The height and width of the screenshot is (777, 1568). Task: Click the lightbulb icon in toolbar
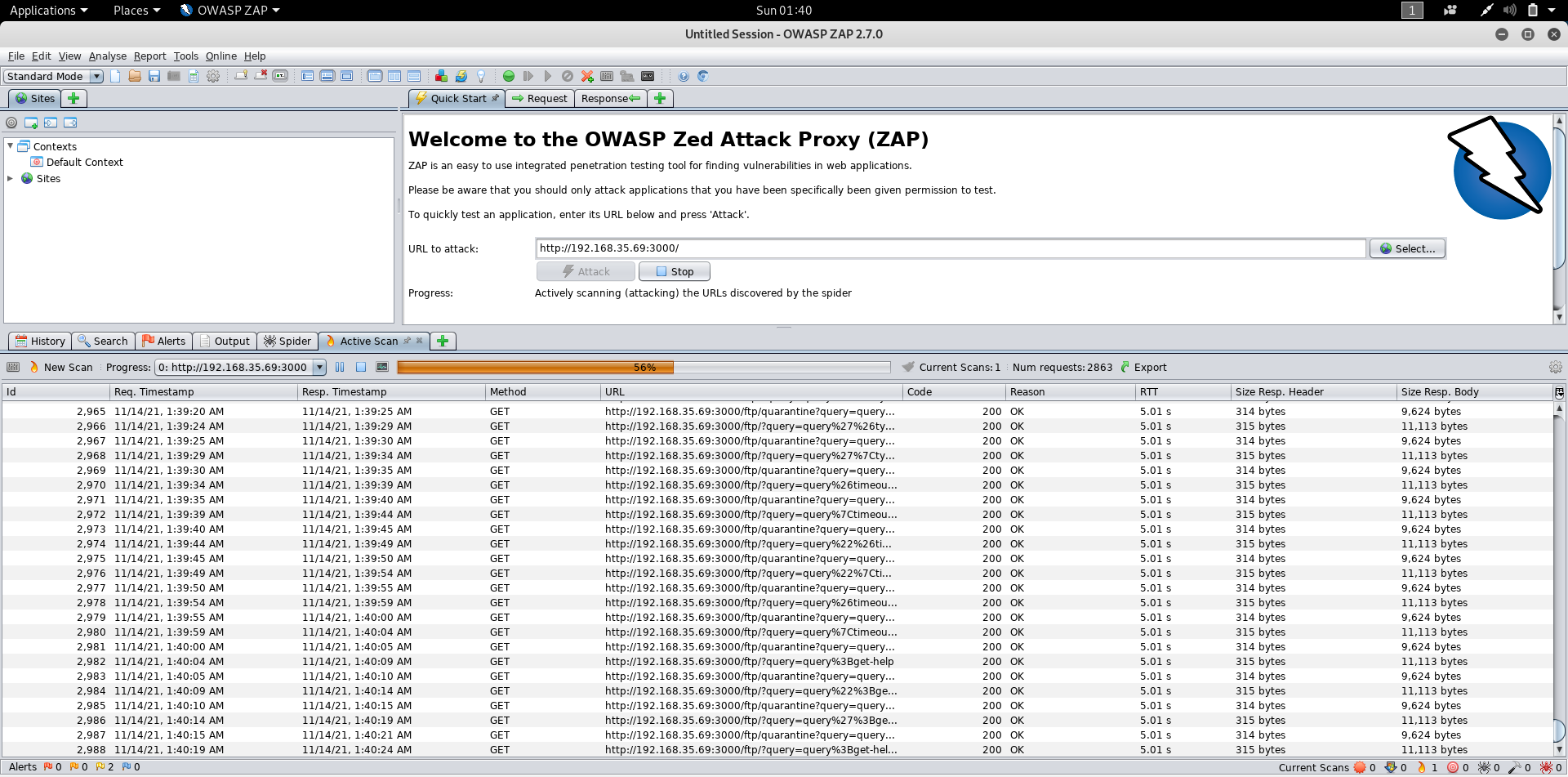point(481,76)
